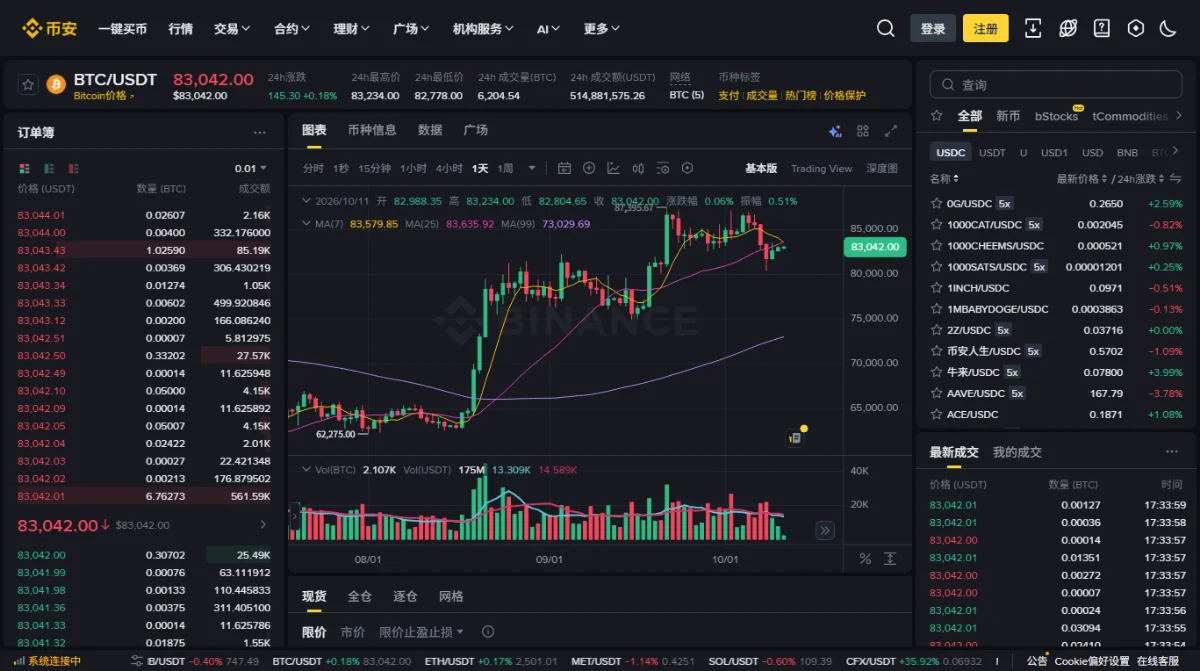Expand chart to fullscreen

point(891,131)
